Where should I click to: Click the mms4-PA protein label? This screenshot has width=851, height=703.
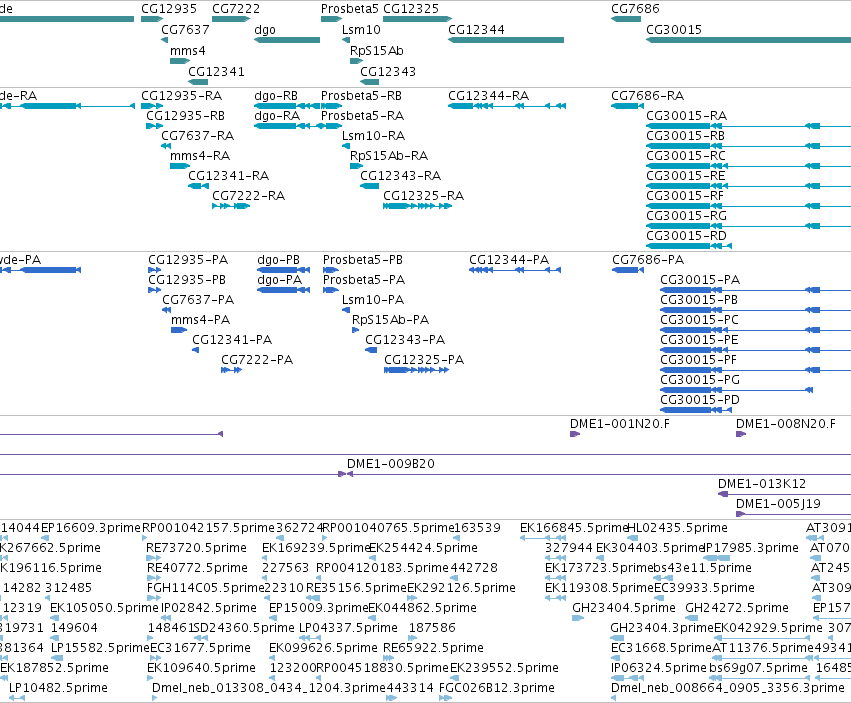tap(200, 321)
